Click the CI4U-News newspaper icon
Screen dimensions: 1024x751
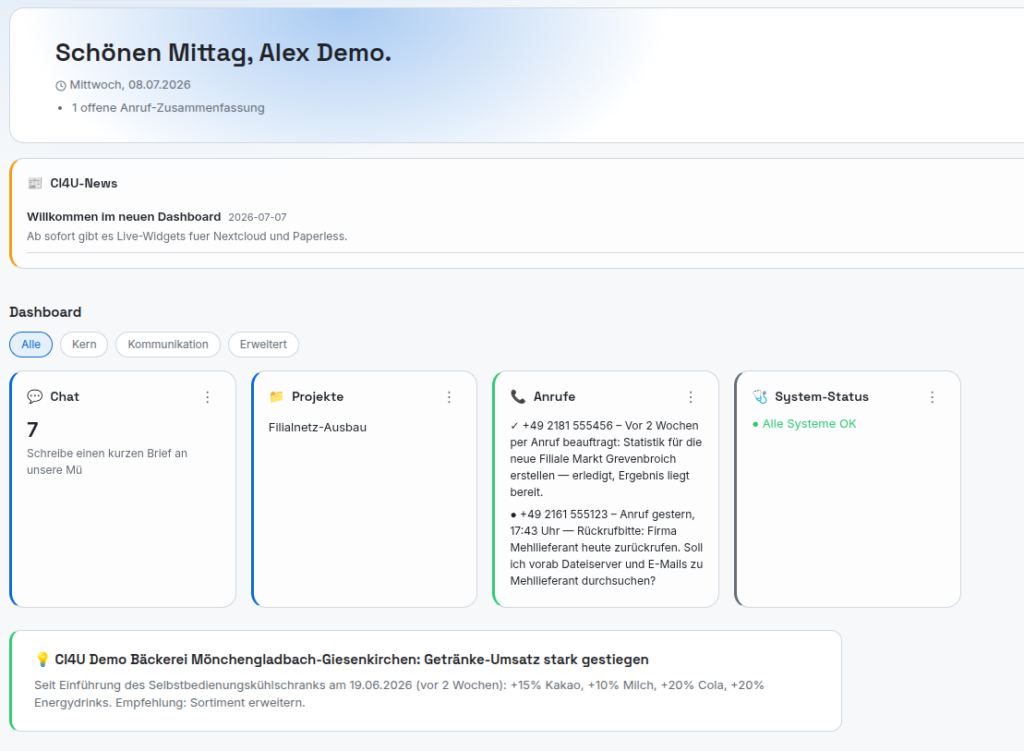point(35,184)
